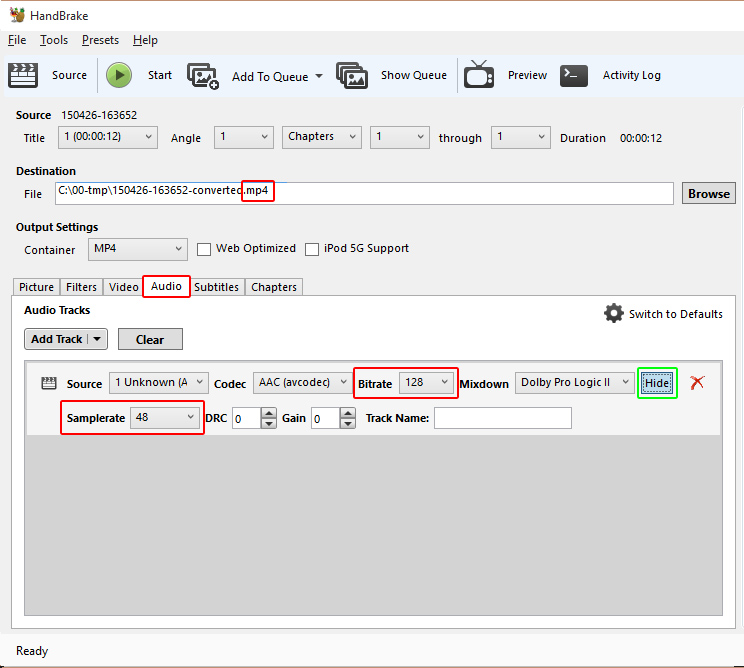Click the source name 150426-163652

click(x=99, y=115)
